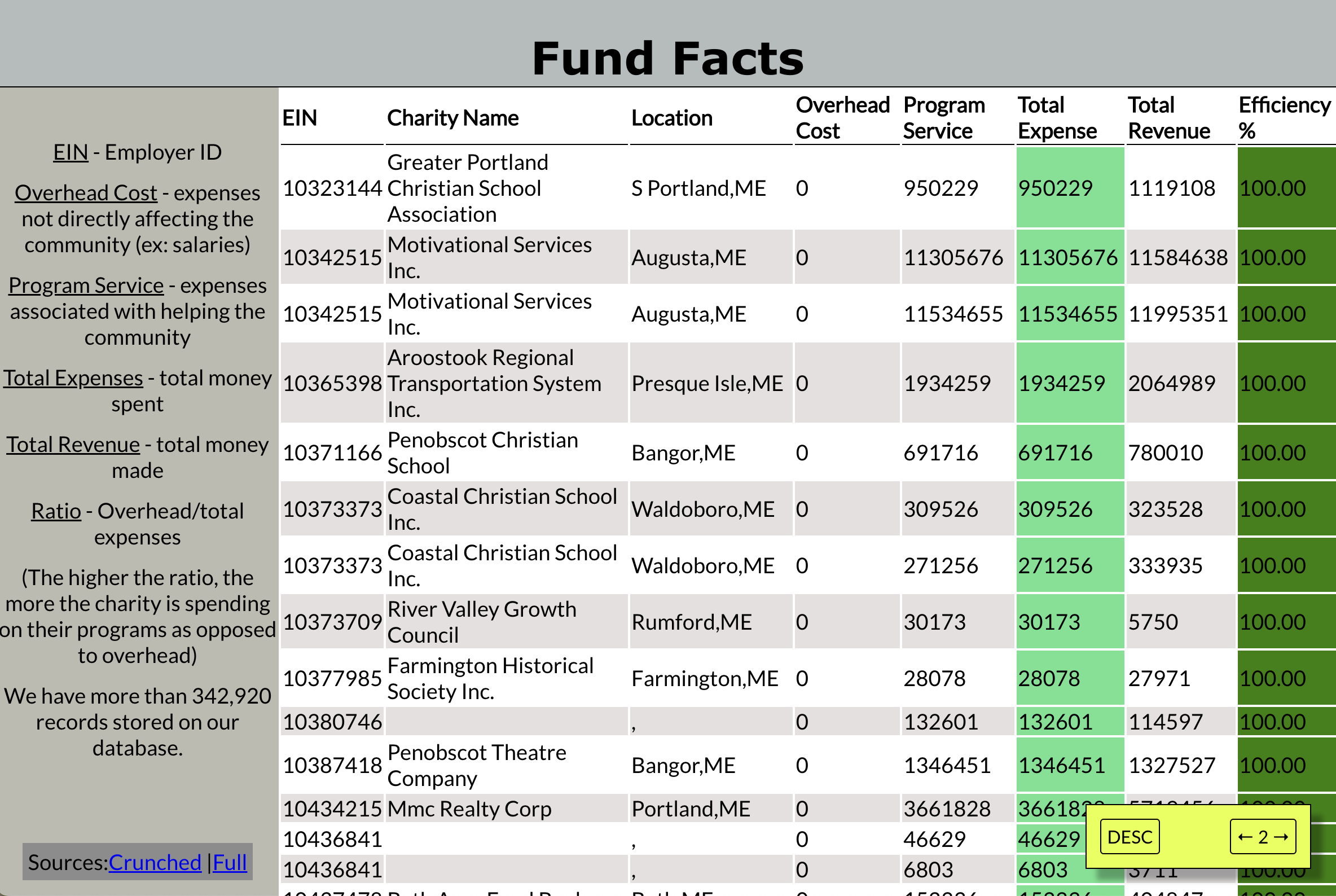Click the DESC sort order button
1336x896 pixels.
(1129, 836)
